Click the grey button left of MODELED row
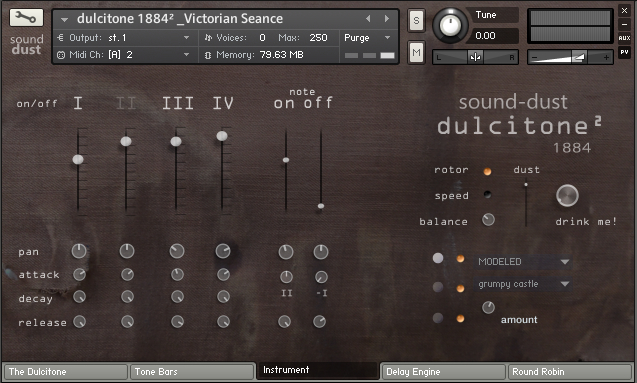The image size is (637, 383). (438, 258)
